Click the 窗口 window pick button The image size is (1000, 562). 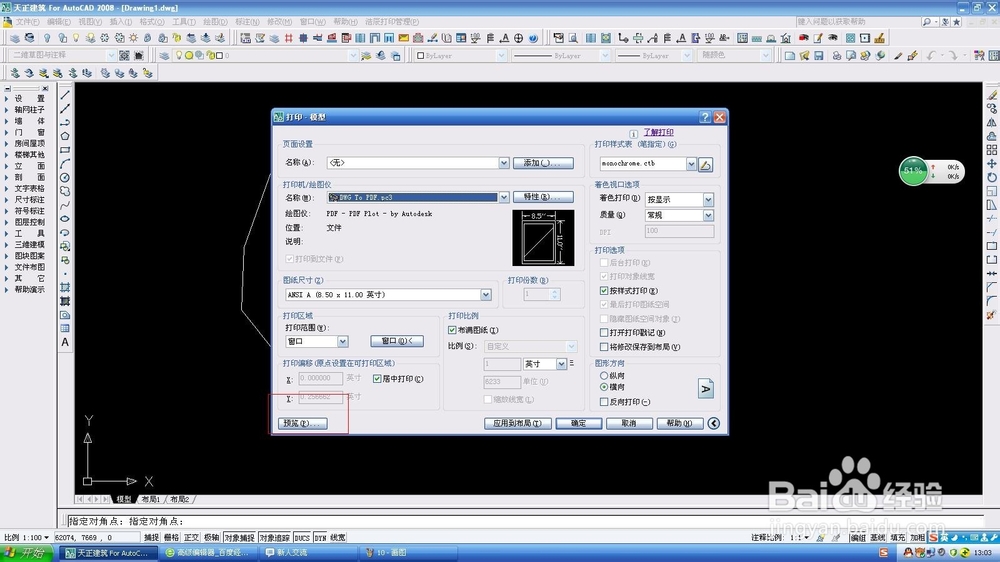pyautogui.click(x=397, y=341)
